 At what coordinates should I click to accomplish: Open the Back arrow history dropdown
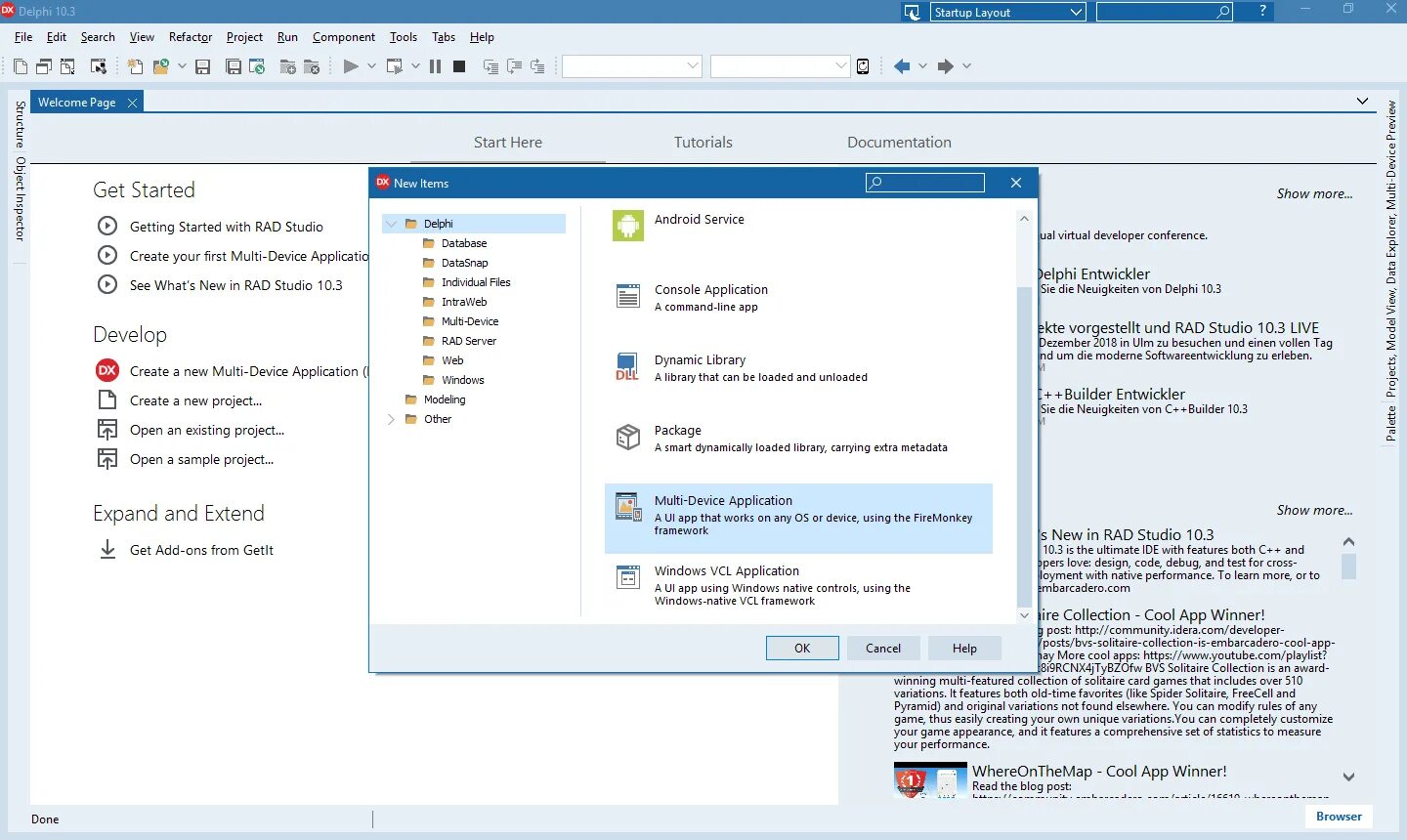click(x=922, y=66)
